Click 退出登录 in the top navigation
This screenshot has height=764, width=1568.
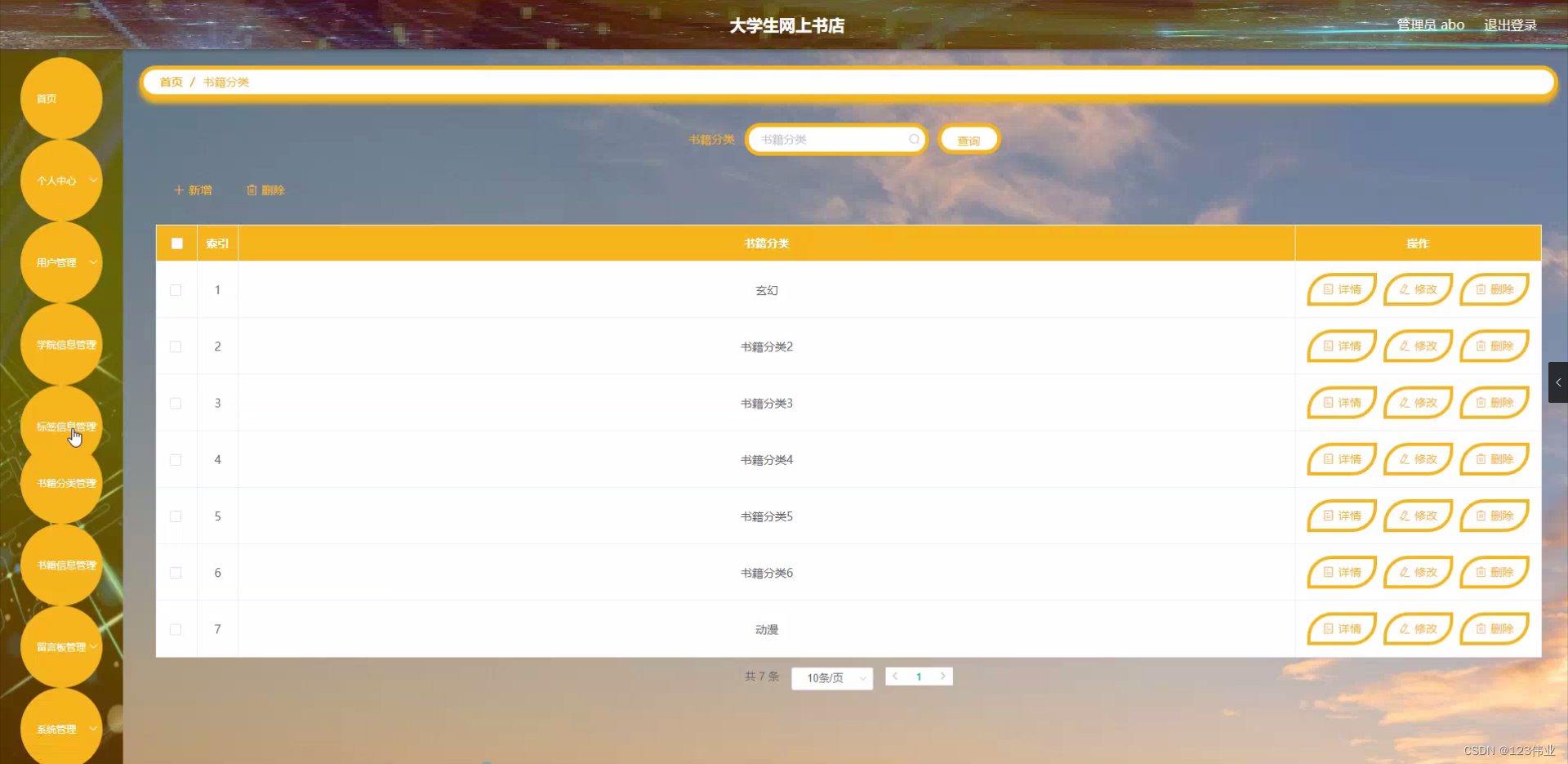(1510, 25)
